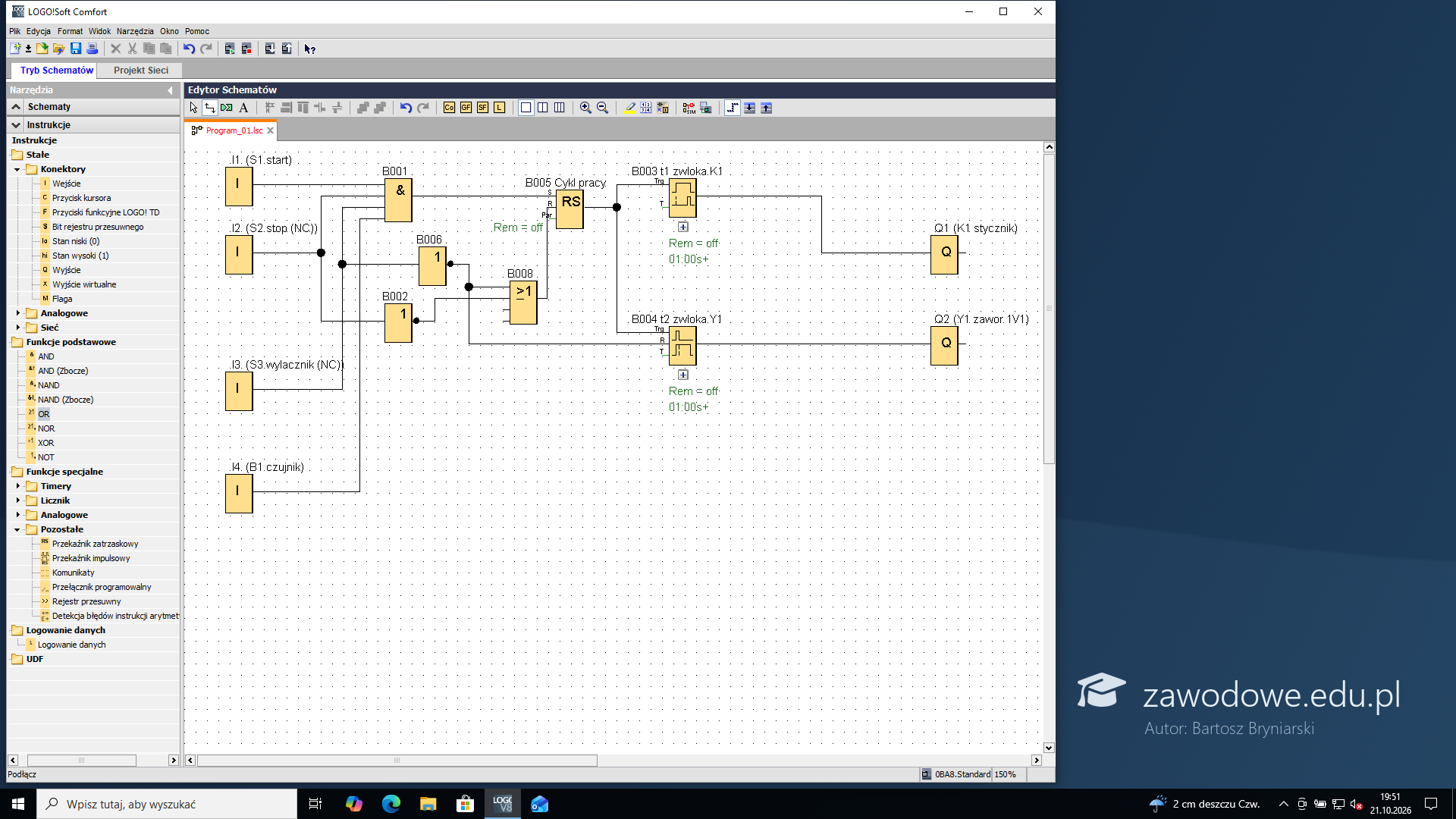
Task: Switch to the Projekt Sieci tab
Action: click(x=141, y=71)
